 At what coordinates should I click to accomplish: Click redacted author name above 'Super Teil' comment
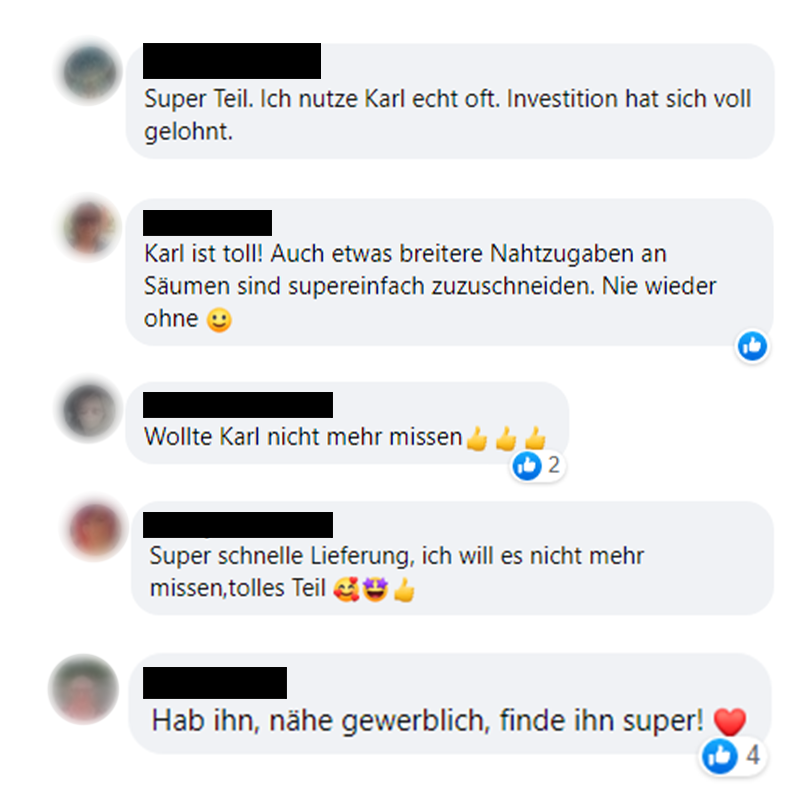click(x=232, y=61)
